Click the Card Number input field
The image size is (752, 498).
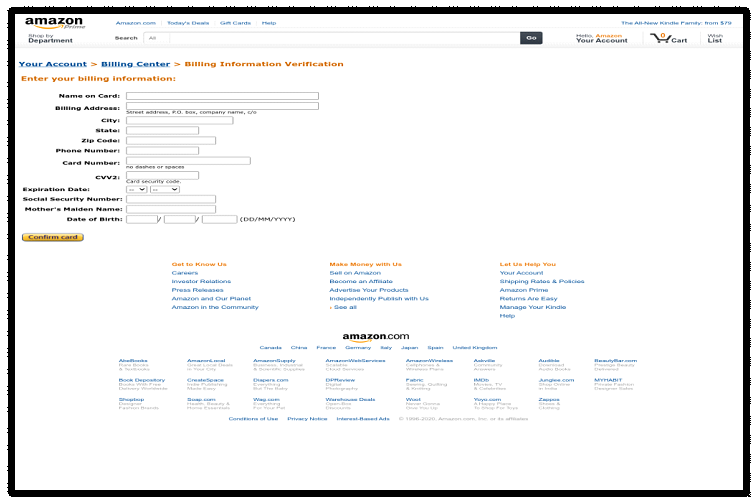[188, 161]
